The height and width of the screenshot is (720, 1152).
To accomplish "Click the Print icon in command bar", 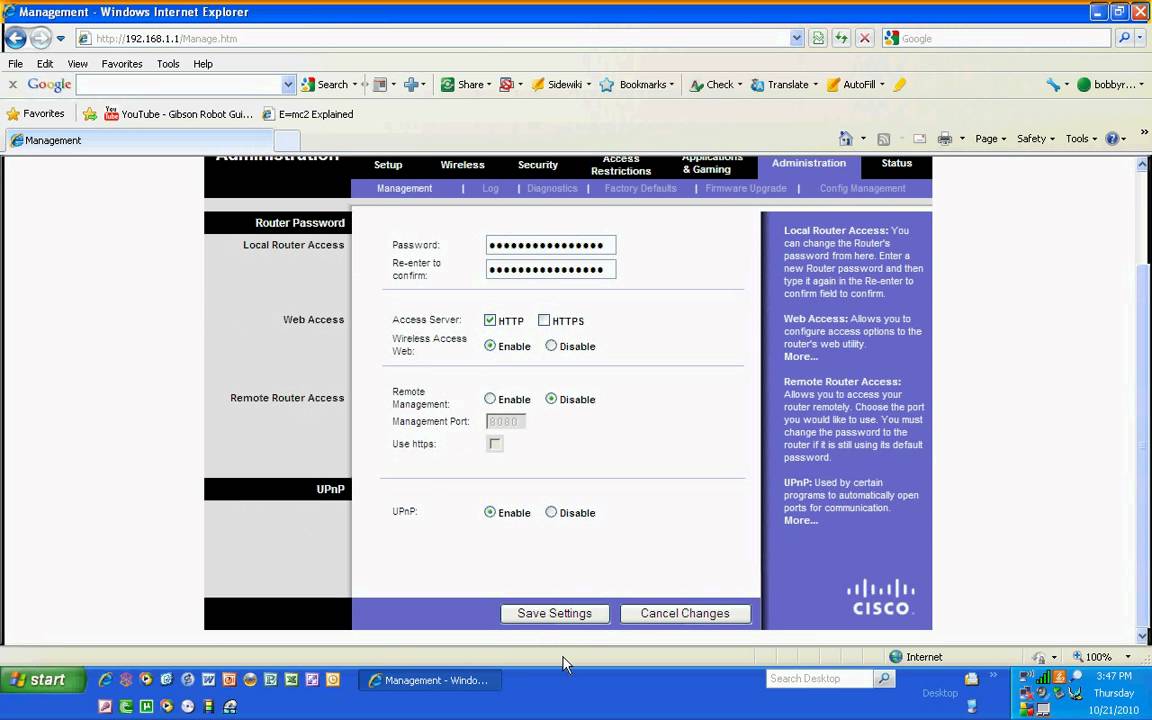I will tap(945, 138).
